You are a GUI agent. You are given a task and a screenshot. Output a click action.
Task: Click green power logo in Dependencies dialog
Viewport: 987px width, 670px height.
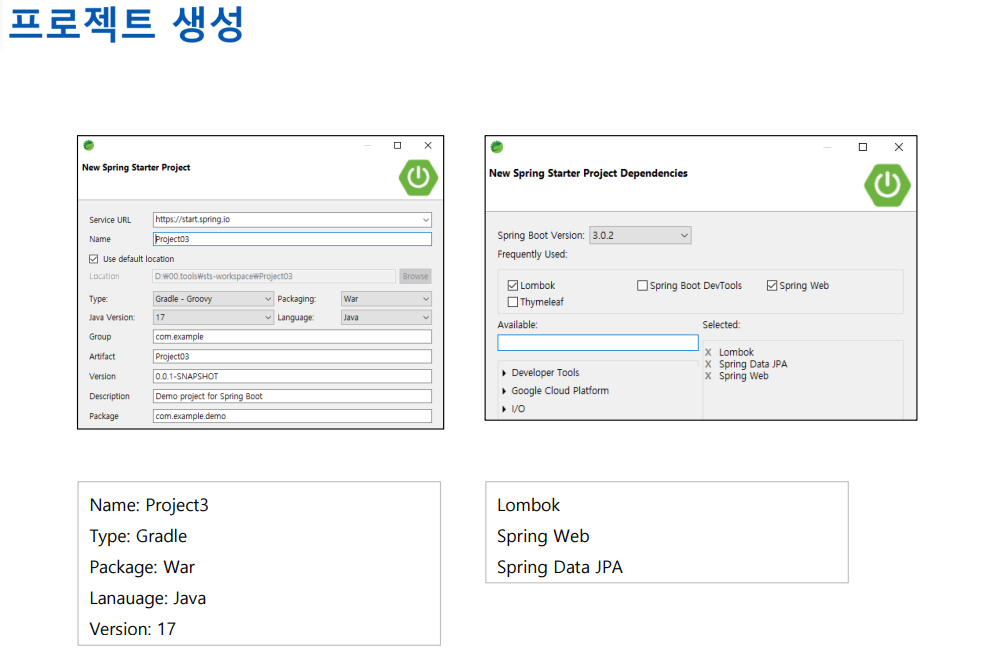[887, 185]
